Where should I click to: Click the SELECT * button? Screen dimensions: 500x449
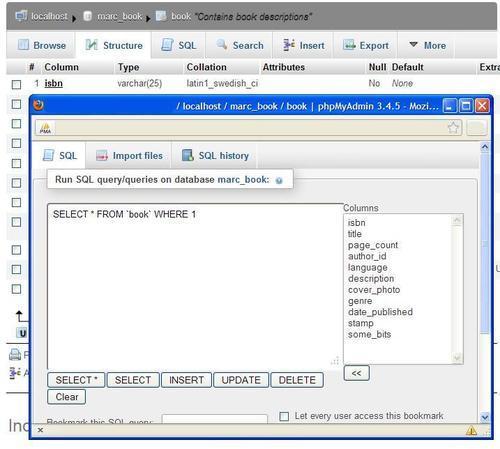pyautogui.click(x=76, y=380)
